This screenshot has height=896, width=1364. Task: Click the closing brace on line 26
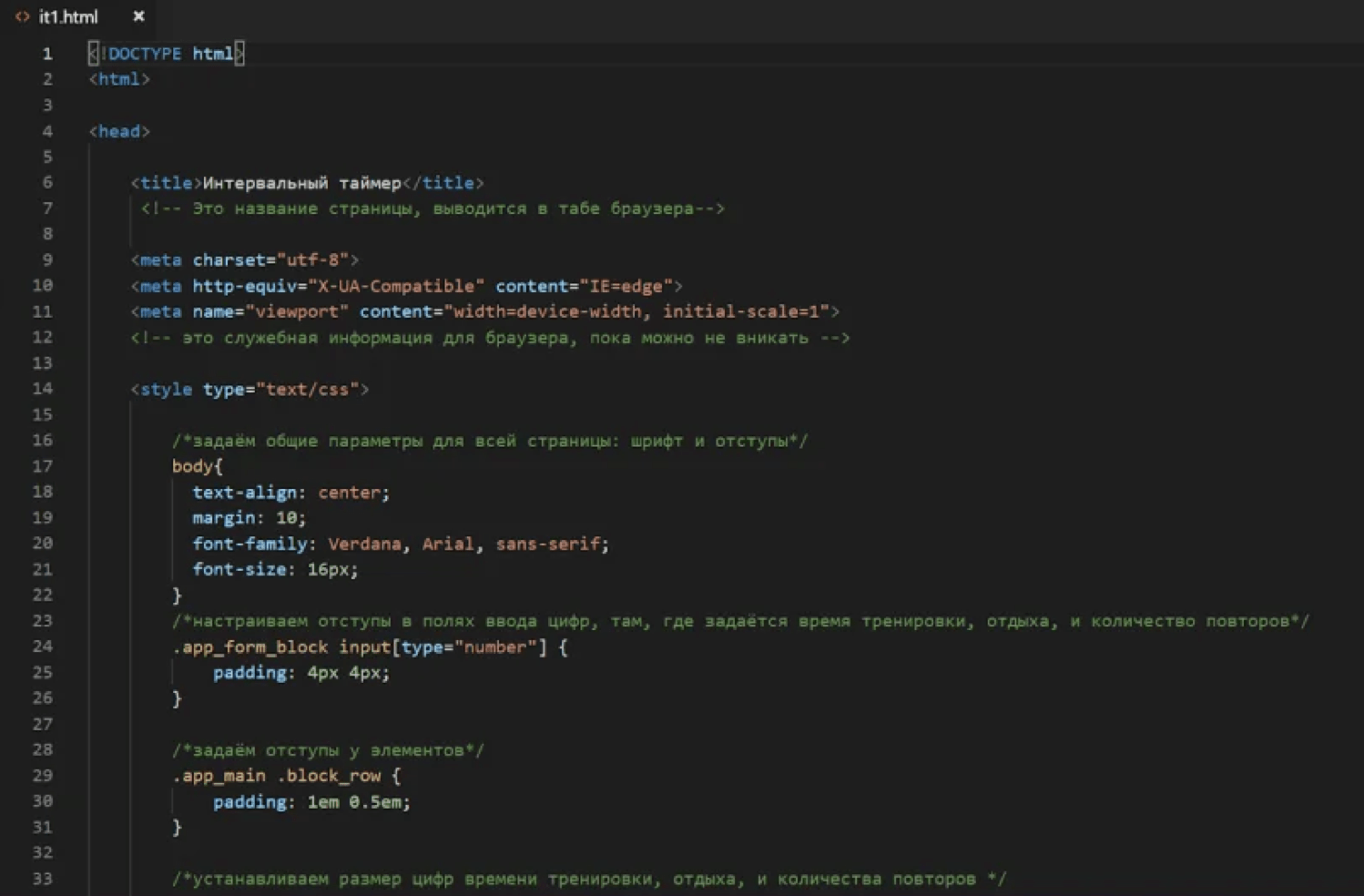178,698
